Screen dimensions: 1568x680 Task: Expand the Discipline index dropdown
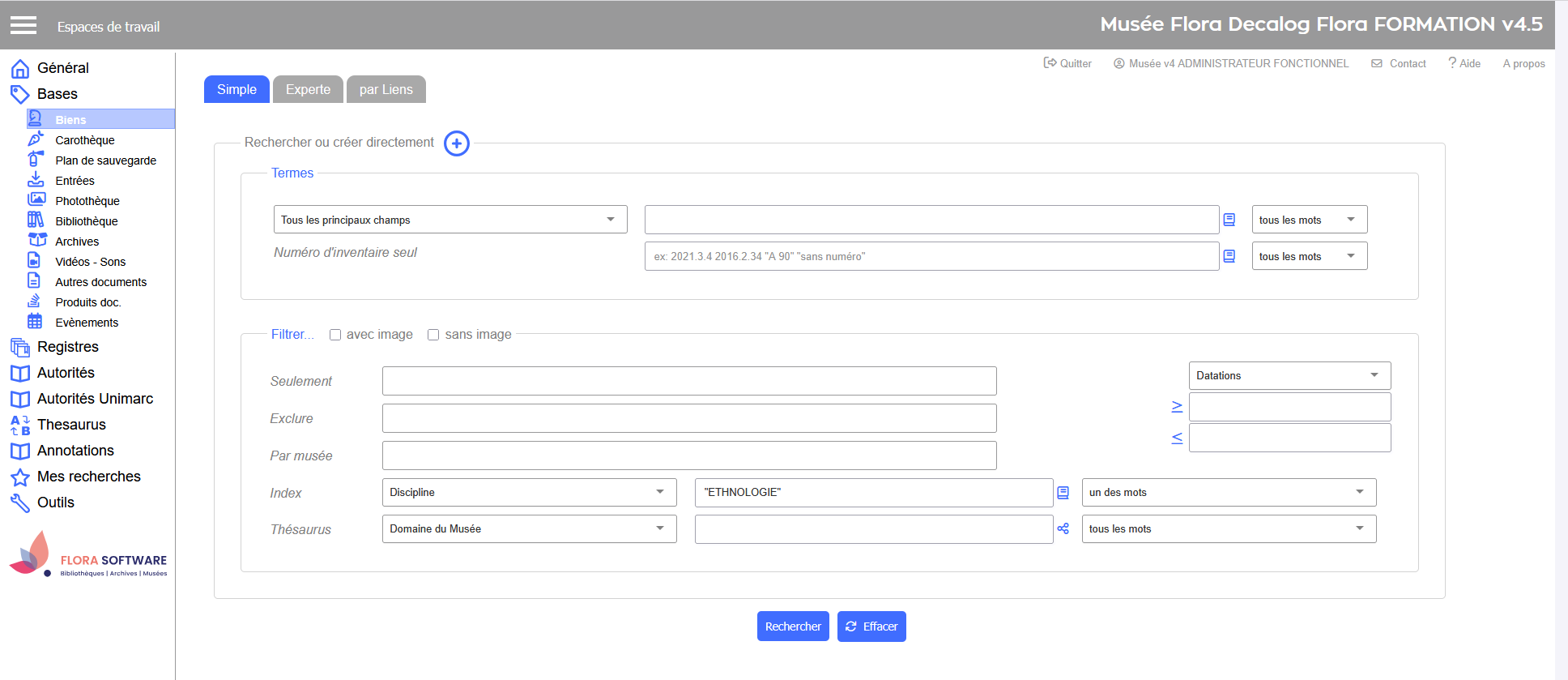(529, 493)
